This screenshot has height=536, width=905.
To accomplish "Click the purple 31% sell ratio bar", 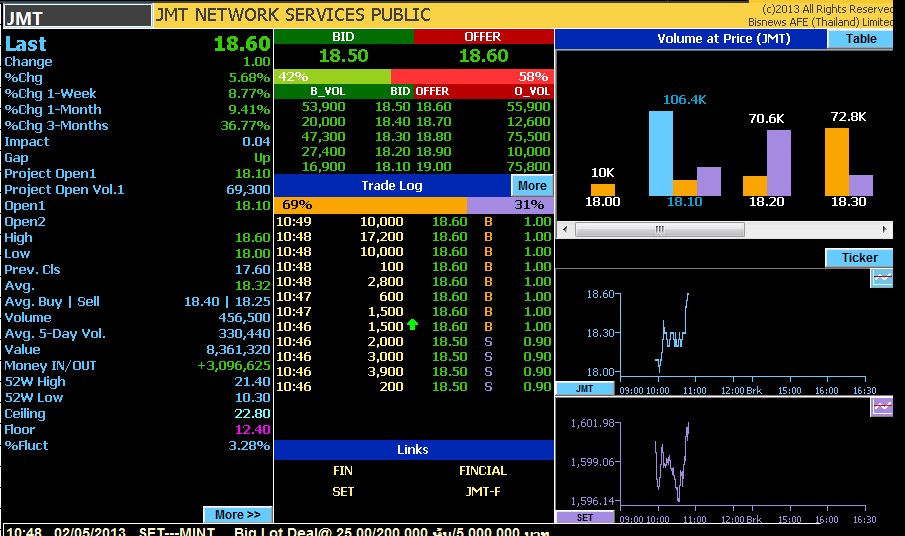I will (x=510, y=205).
